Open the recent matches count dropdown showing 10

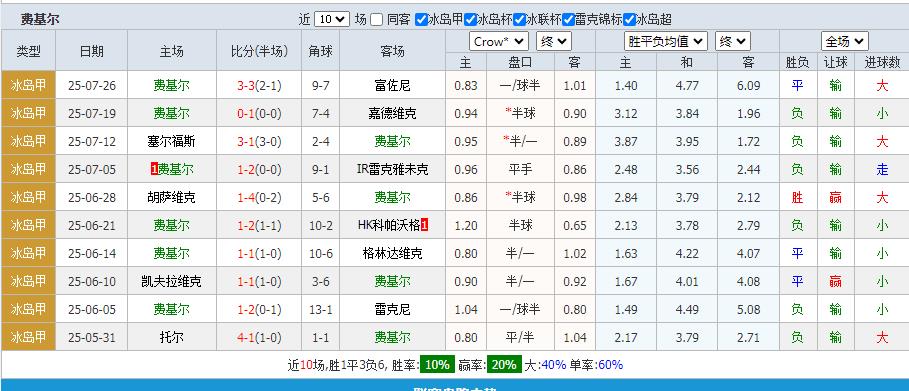click(x=332, y=19)
